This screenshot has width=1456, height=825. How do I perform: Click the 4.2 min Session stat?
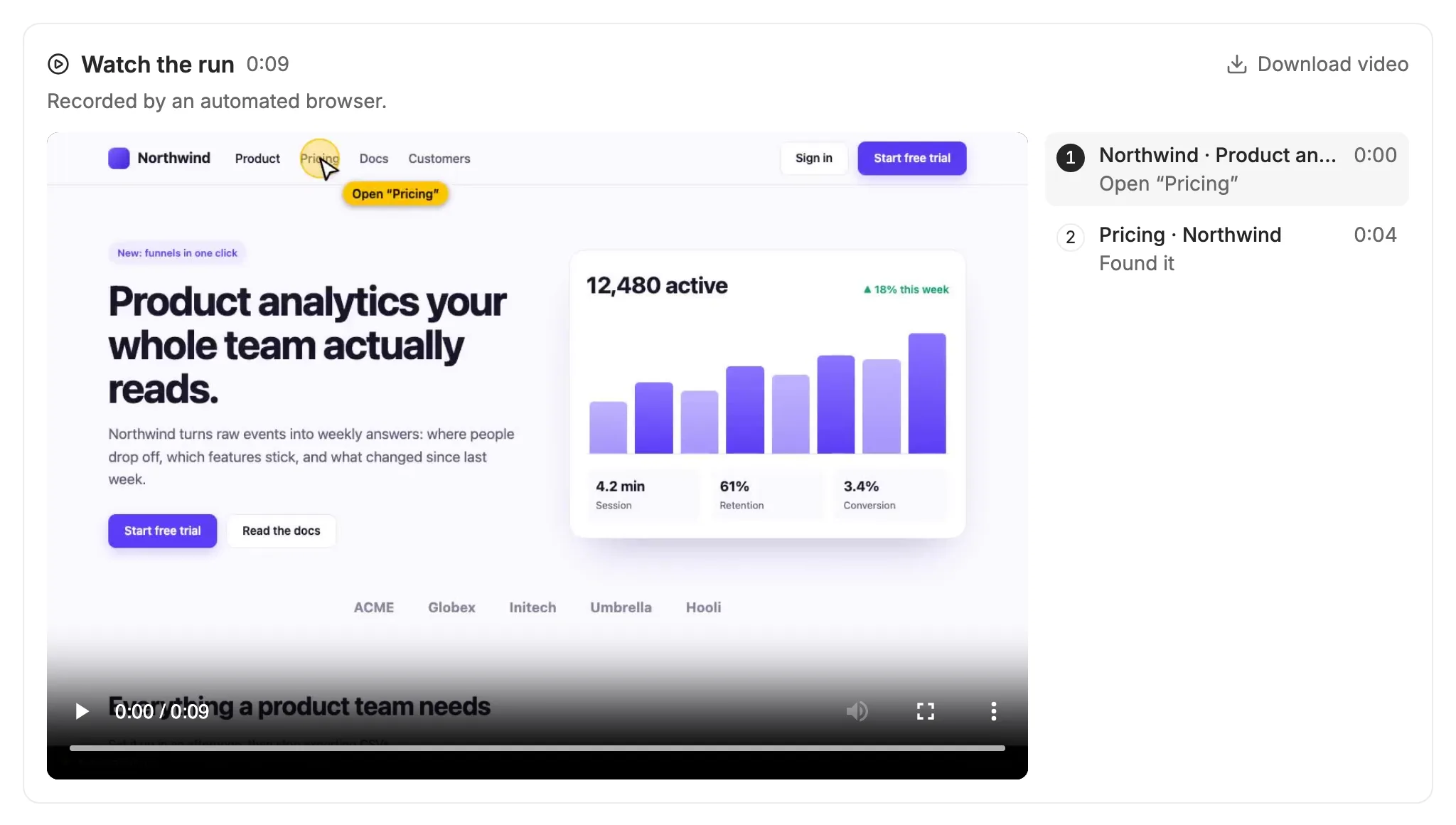(x=643, y=494)
